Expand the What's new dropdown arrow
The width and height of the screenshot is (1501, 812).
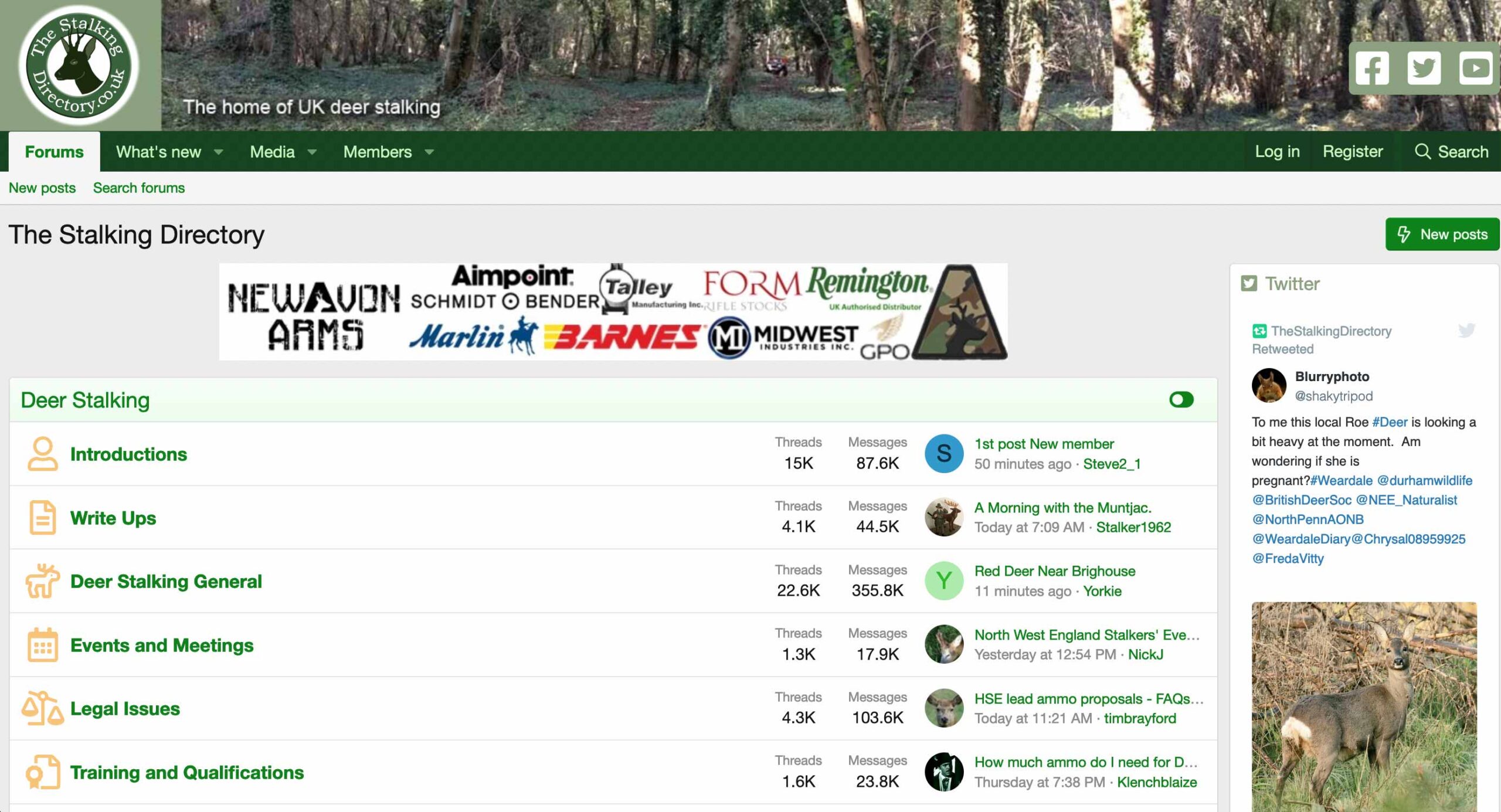[x=219, y=152]
